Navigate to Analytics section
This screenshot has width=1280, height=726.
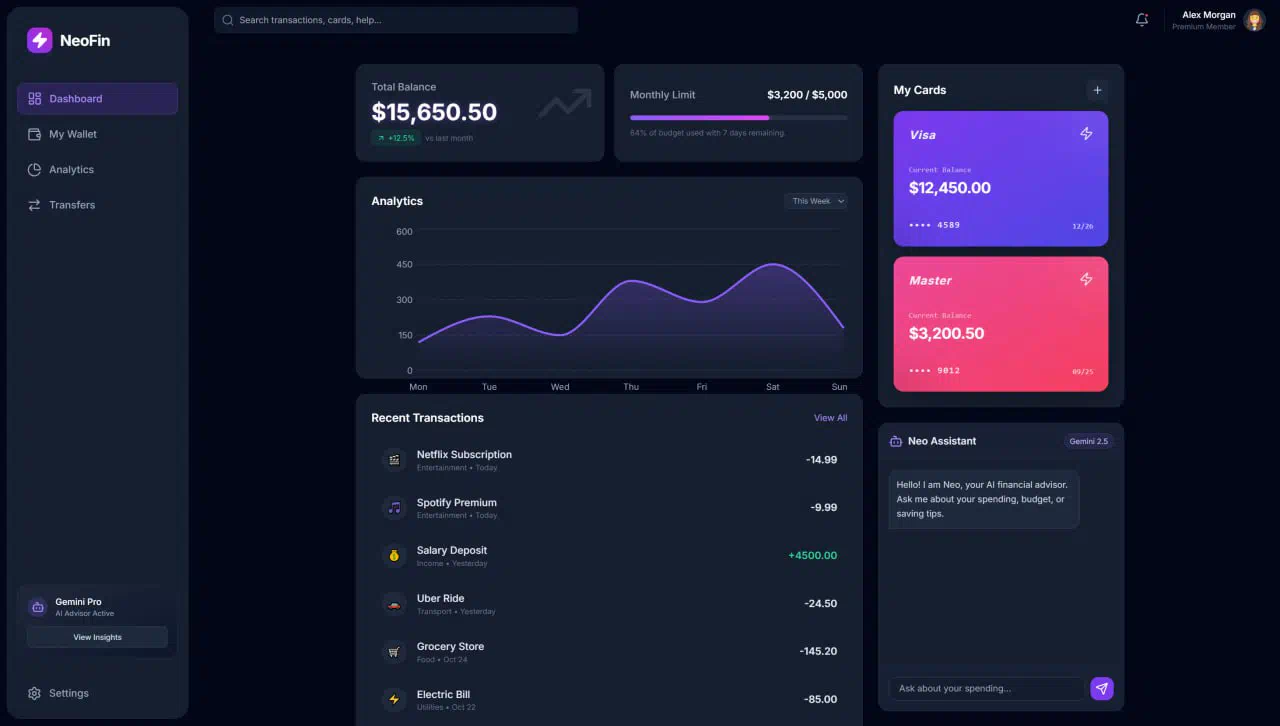(71, 170)
